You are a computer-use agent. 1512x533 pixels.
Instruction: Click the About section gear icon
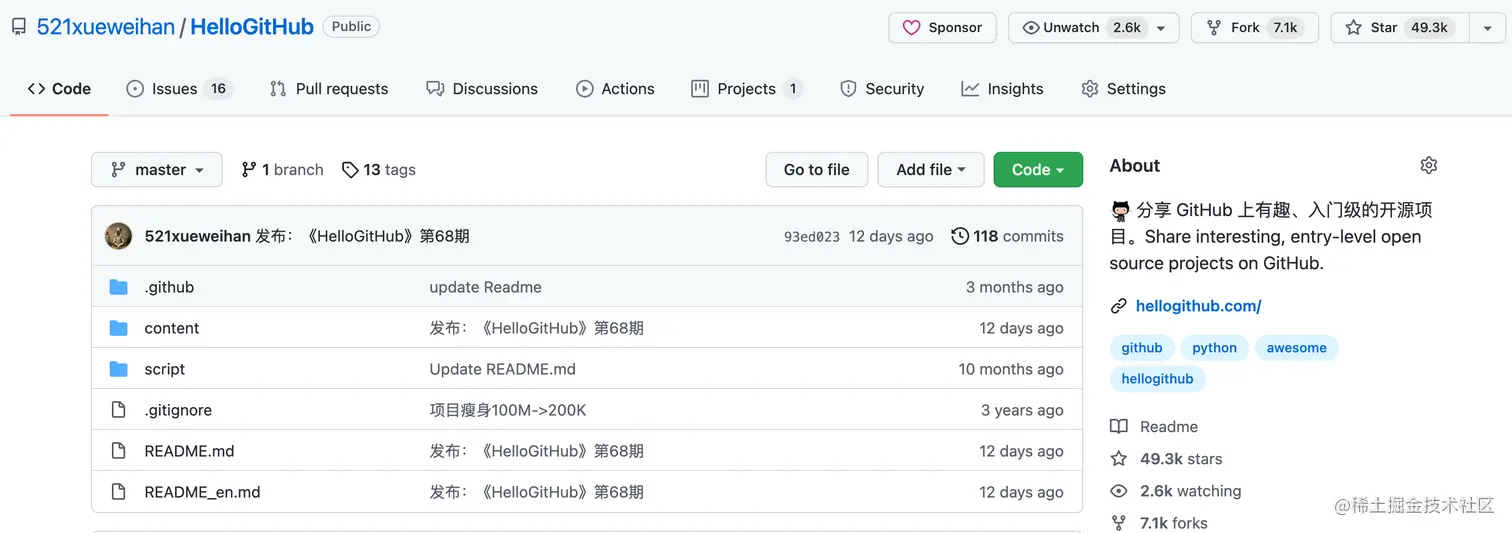(1429, 165)
